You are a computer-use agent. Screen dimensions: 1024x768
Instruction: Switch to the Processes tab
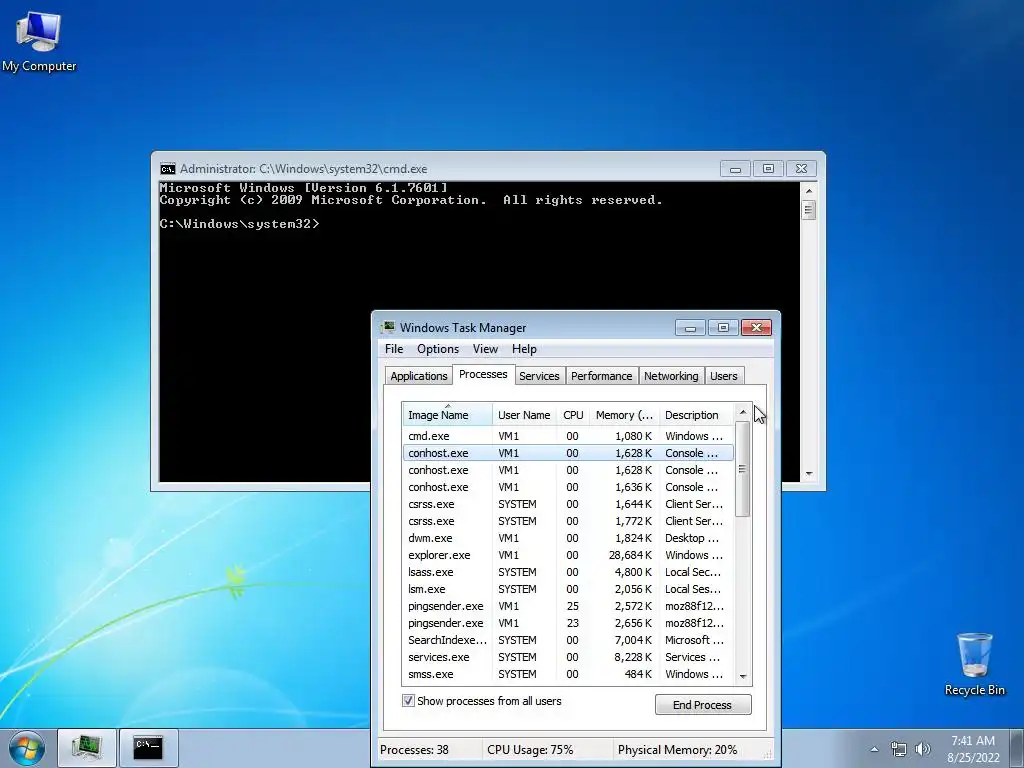click(x=483, y=374)
